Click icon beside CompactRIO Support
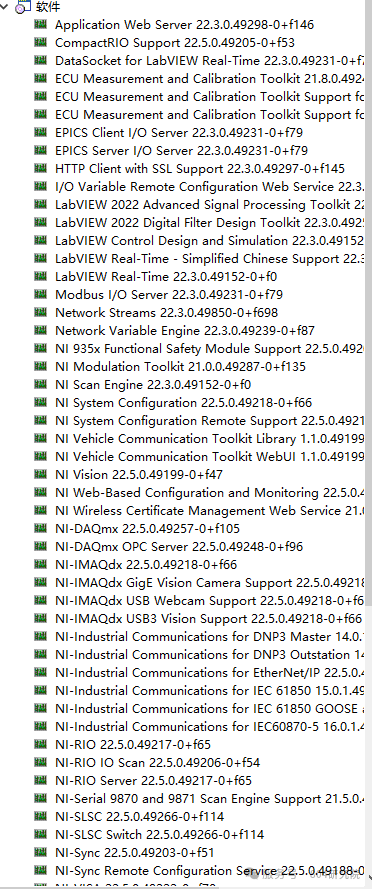 (x=40, y=42)
